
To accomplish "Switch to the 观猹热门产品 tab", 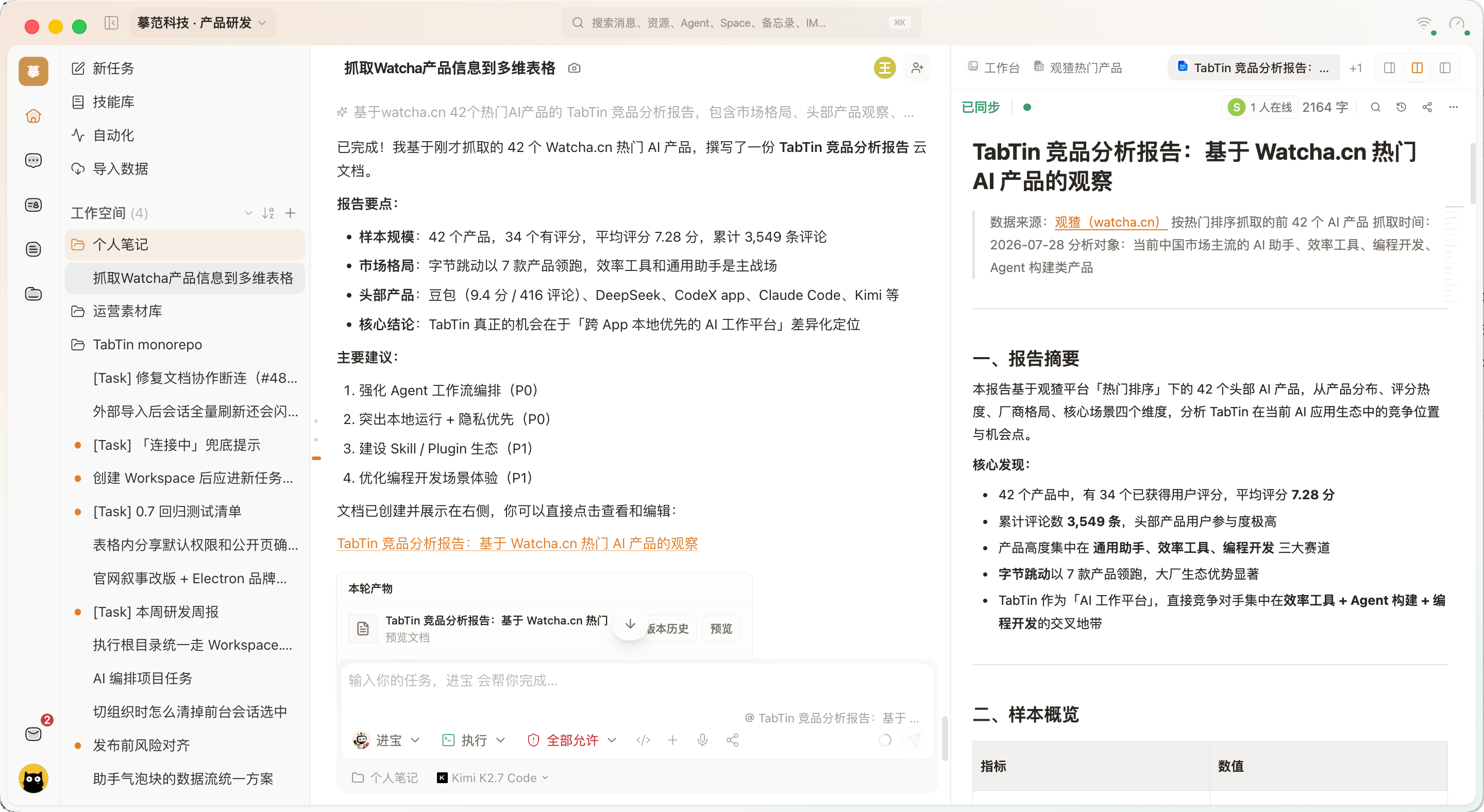I will [1078, 68].
